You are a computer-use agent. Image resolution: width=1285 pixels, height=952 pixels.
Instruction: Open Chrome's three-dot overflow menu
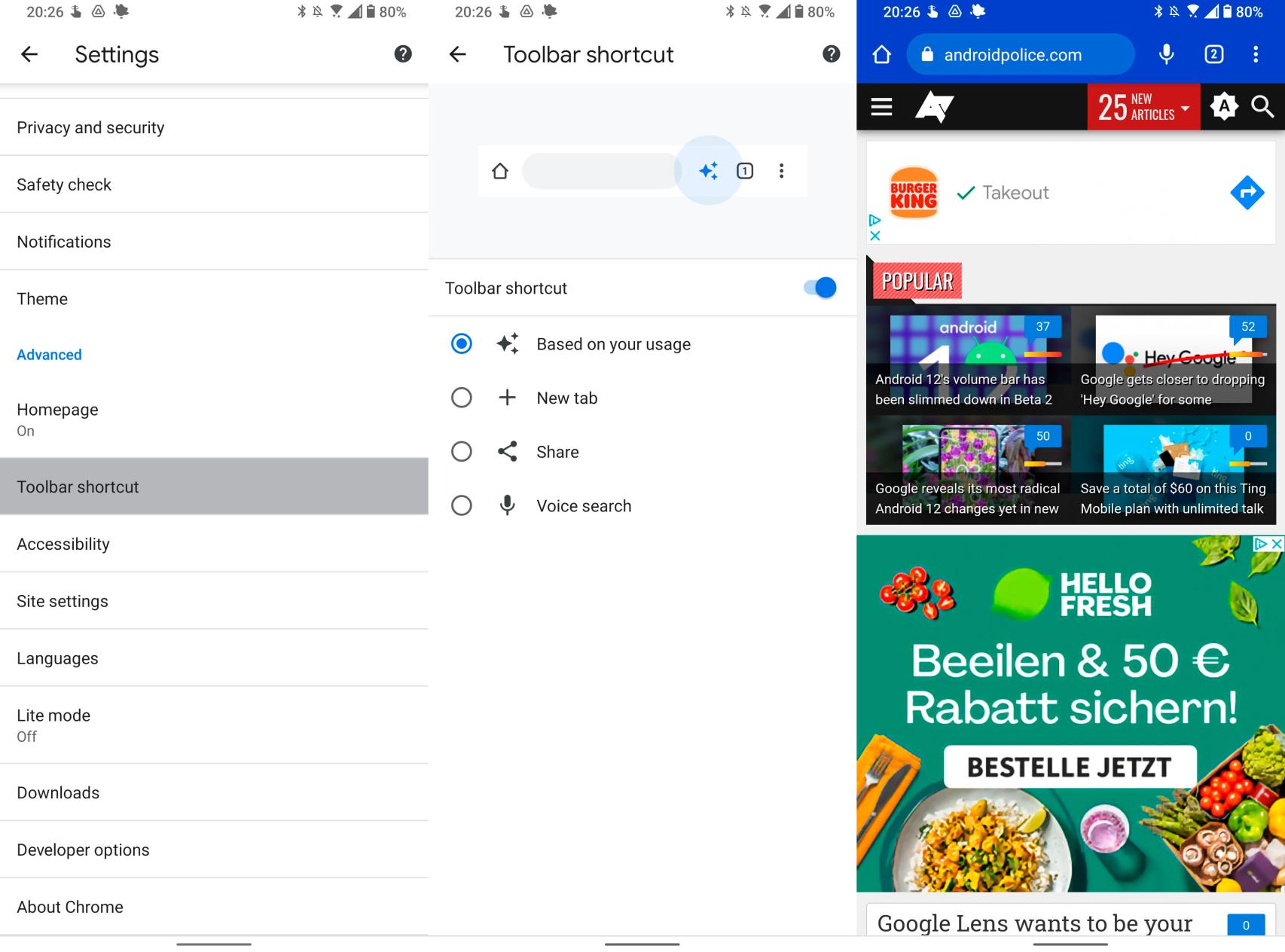click(x=1255, y=54)
